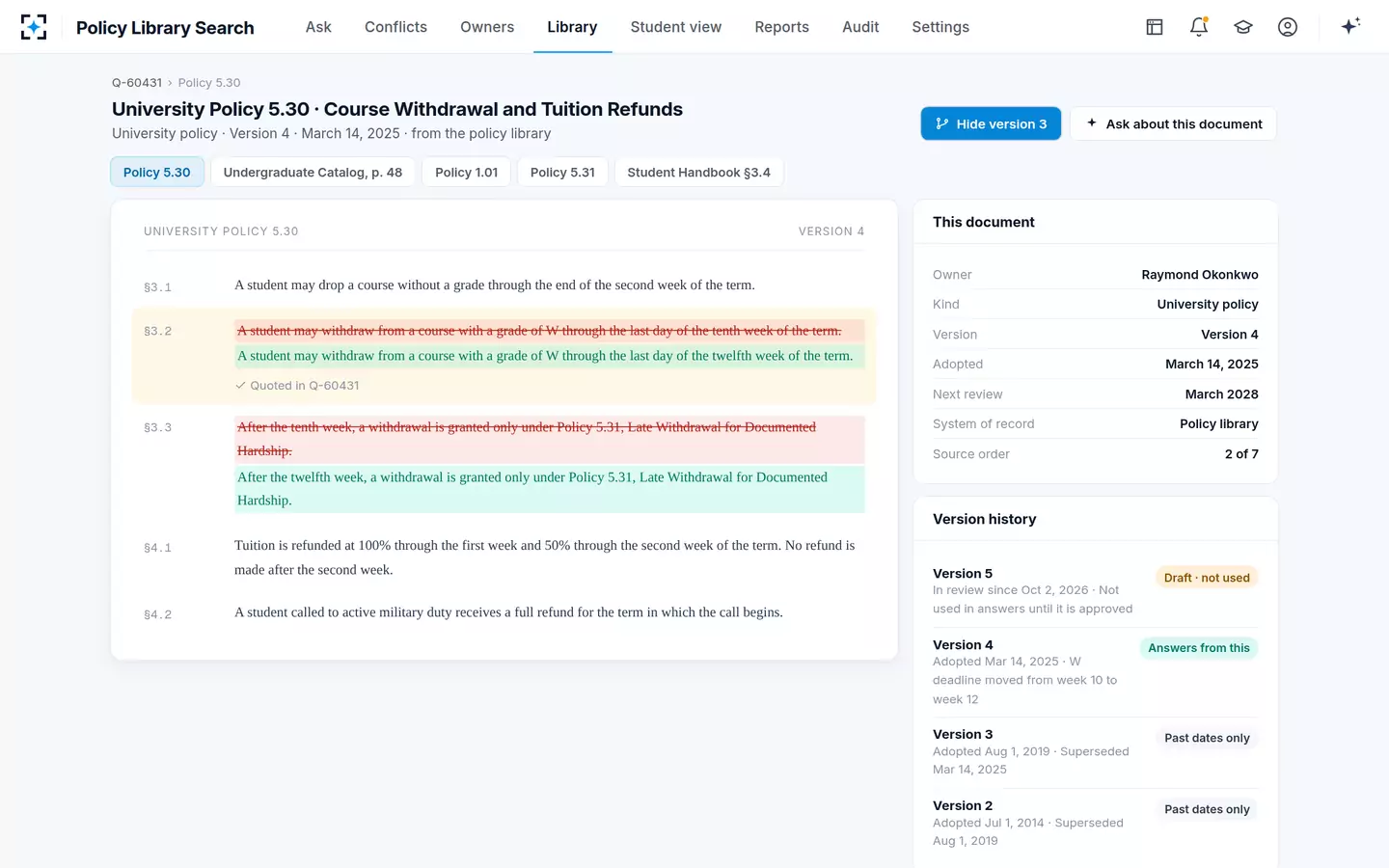Go to the Ask tab

pyautogui.click(x=318, y=27)
